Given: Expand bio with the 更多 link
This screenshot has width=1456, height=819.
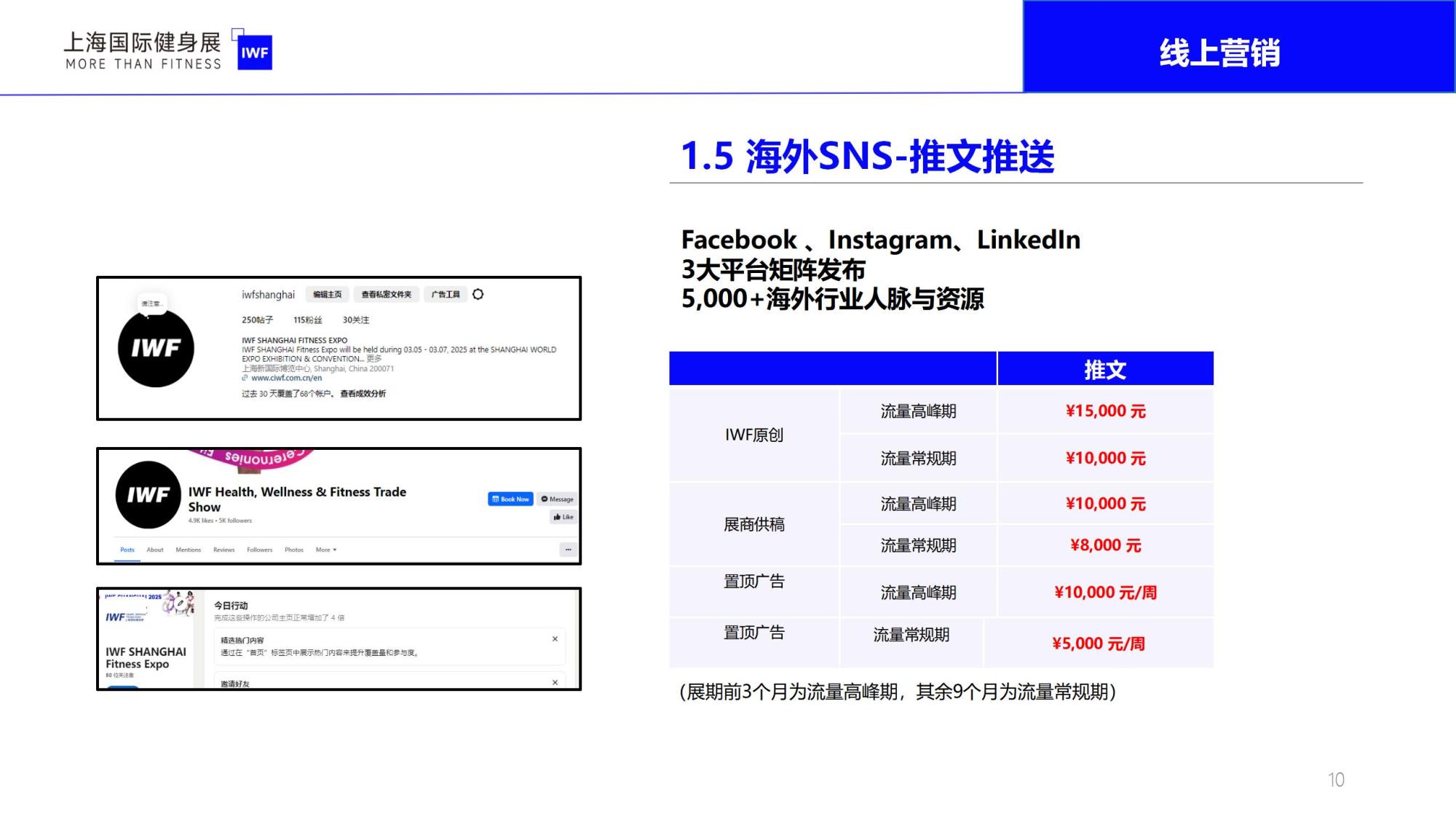Looking at the screenshot, I should pos(374,359).
